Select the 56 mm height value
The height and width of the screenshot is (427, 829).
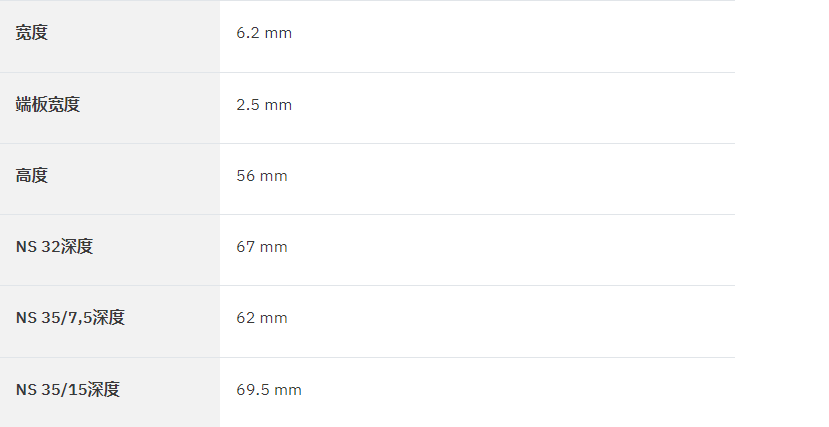point(262,175)
